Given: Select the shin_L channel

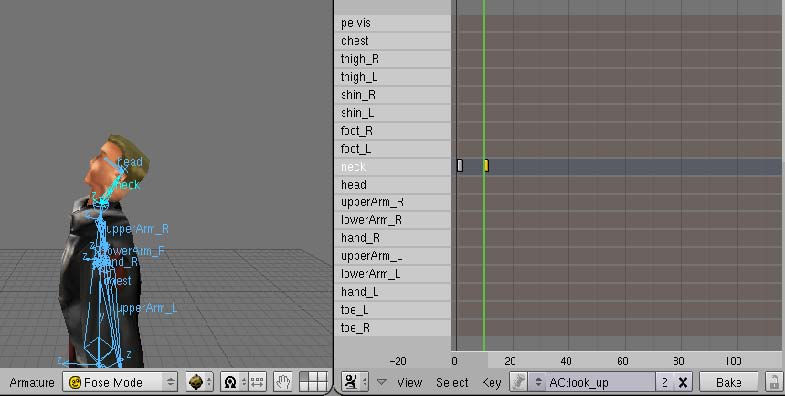Looking at the screenshot, I should pos(392,113).
